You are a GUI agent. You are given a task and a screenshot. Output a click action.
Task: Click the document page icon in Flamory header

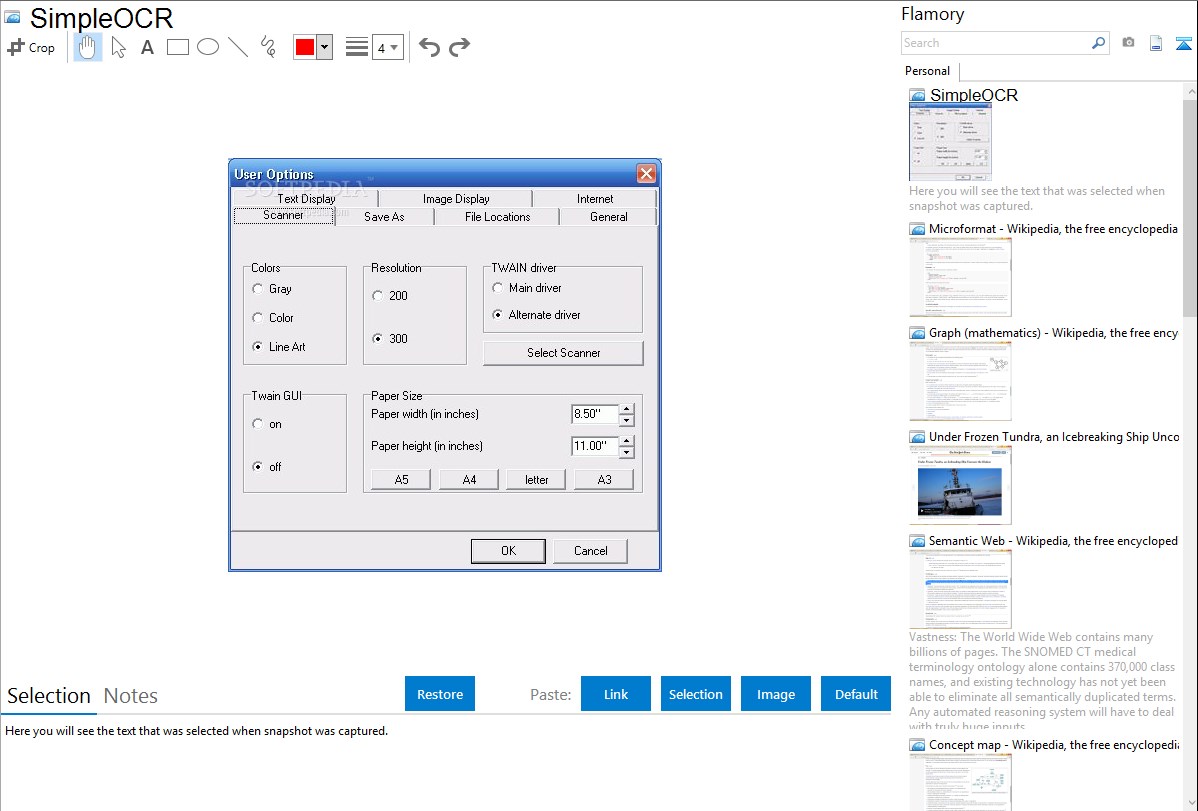click(x=1156, y=43)
